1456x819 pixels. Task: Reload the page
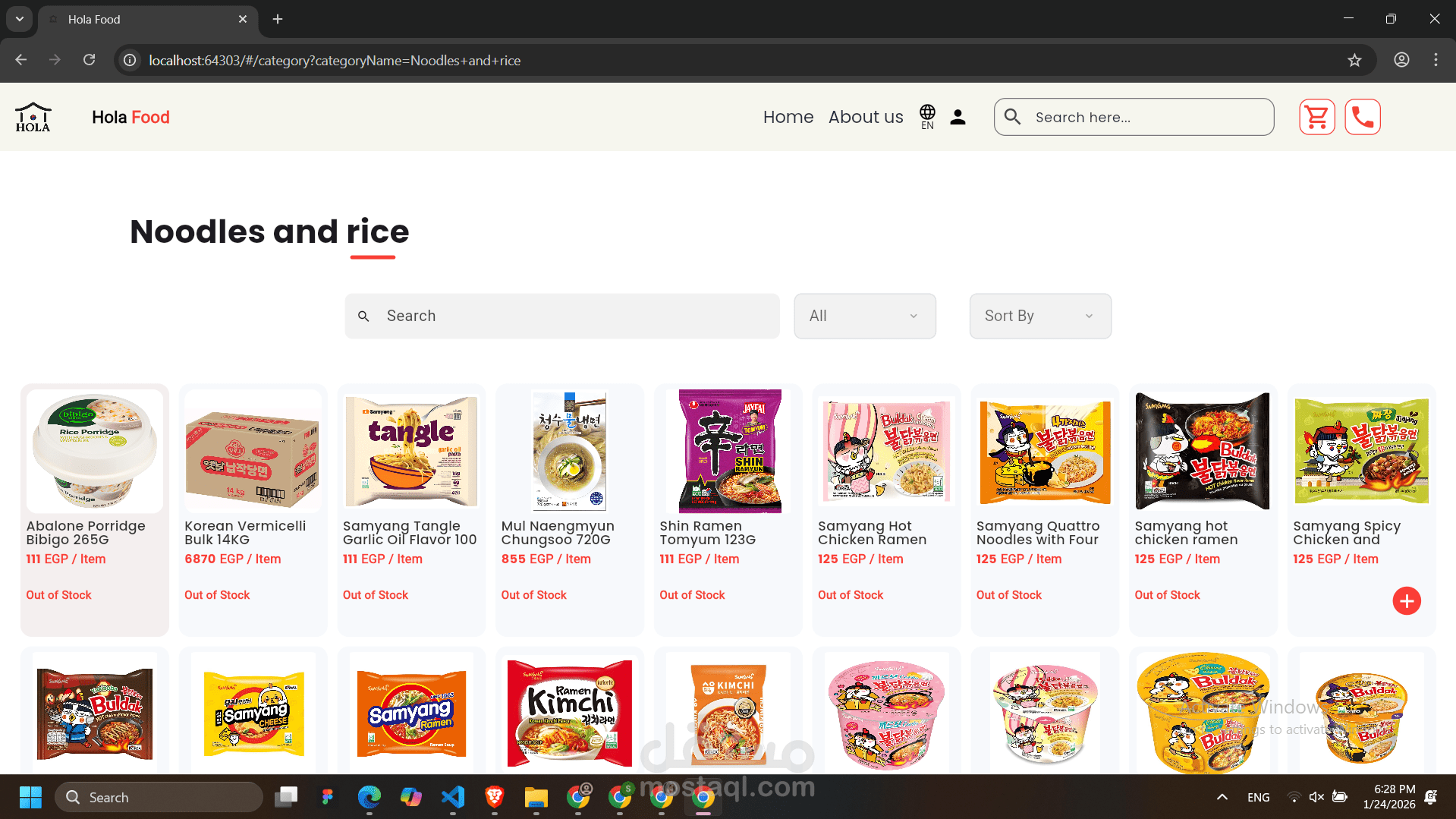(89, 60)
